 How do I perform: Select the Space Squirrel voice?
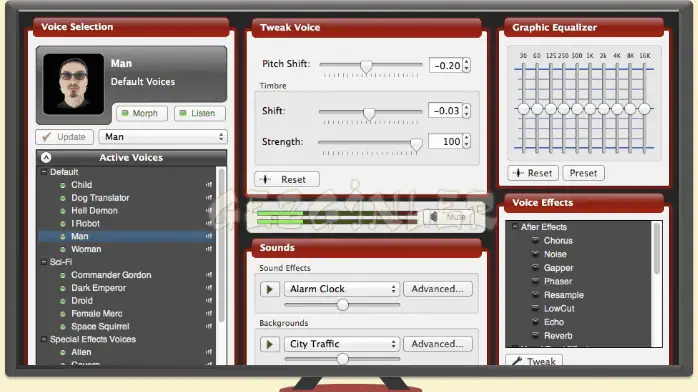pyautogui.click(x=100, y=327)
